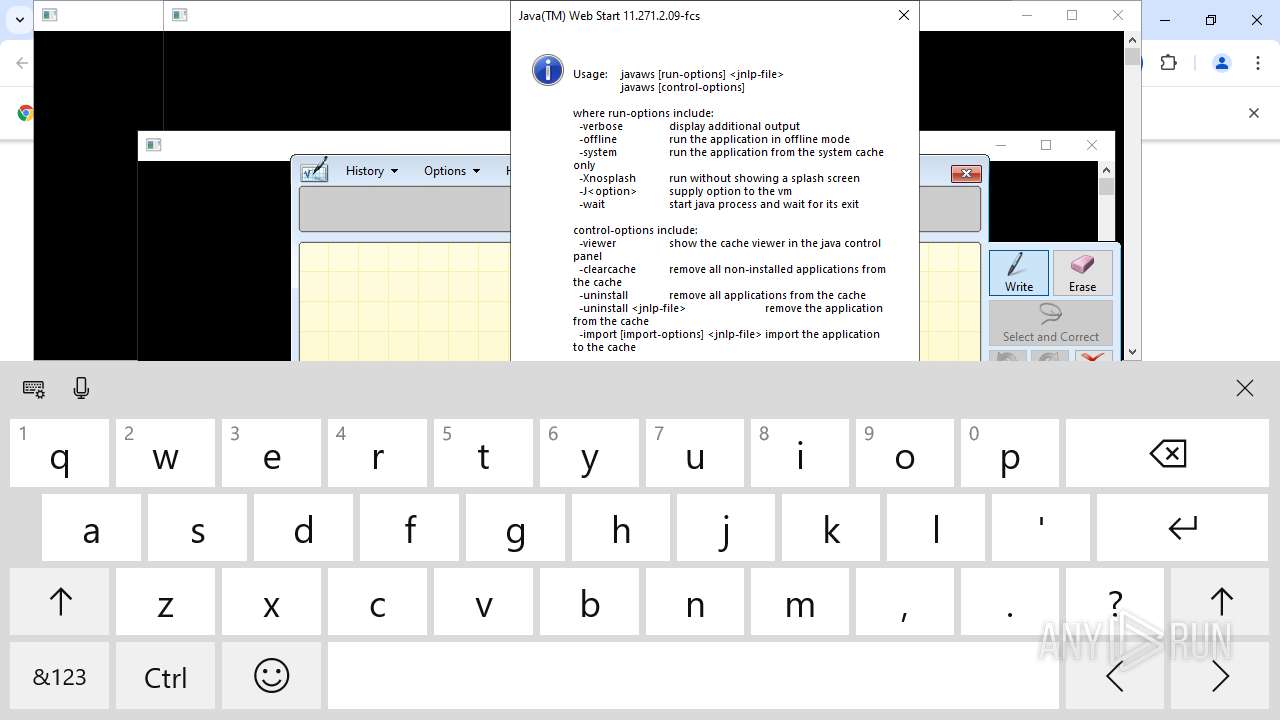Expand the Chrome tab search chevron
The height and width of the screenshot is (720, 1280).
[x=19, y=19]
